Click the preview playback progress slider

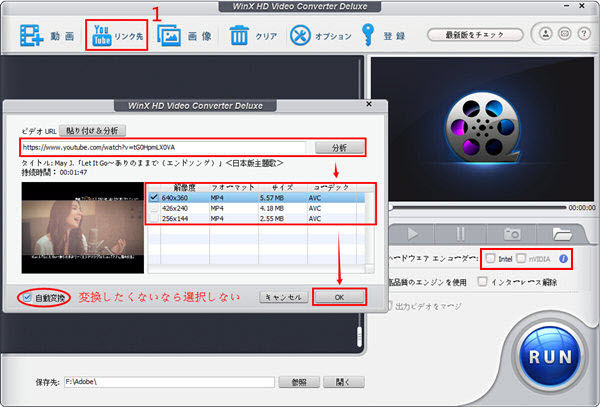477,207
